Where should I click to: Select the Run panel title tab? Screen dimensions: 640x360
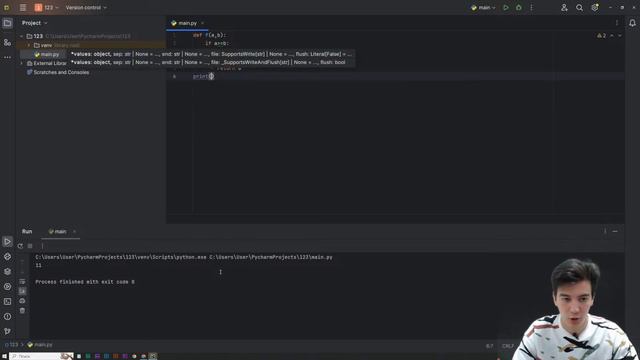coord(27,231)
